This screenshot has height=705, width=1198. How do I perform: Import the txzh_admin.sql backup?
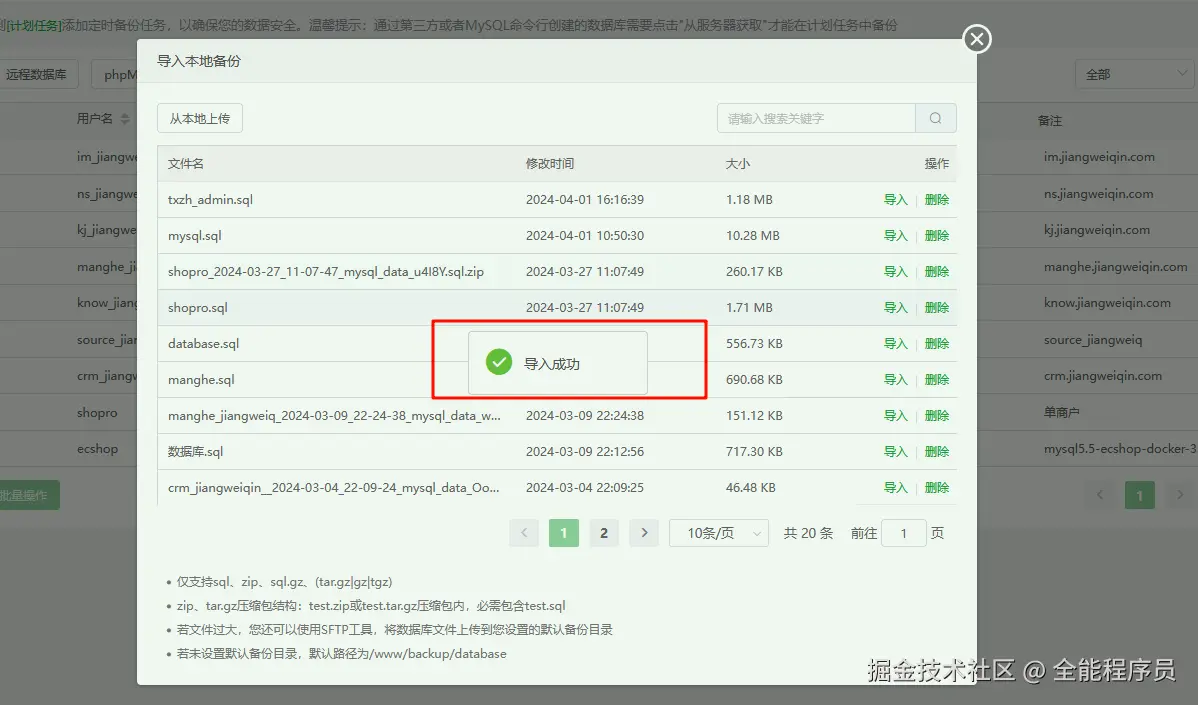click(x=895, y=199)
